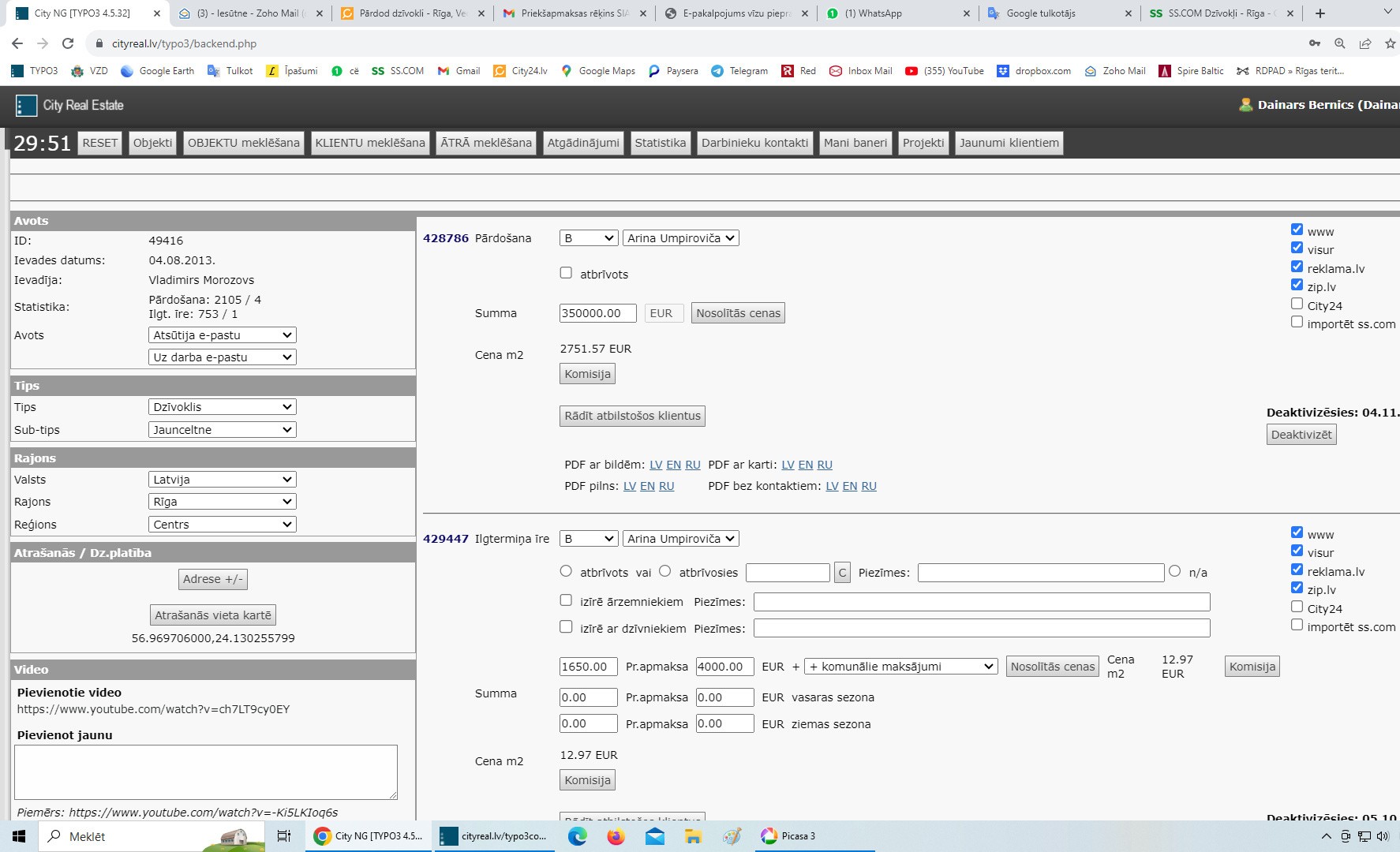Open the Reģions Centrs dropdown

tap(222, 525)
